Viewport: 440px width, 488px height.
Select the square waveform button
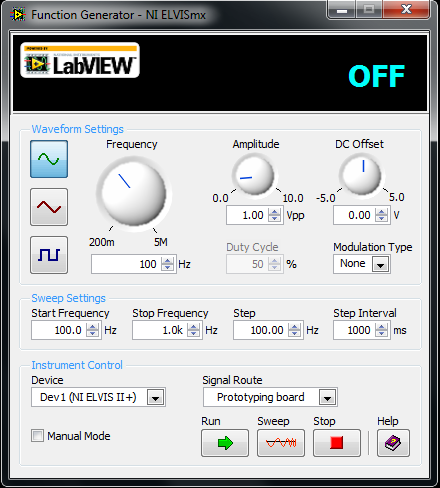pyautogui.click(x=49, y=255)
